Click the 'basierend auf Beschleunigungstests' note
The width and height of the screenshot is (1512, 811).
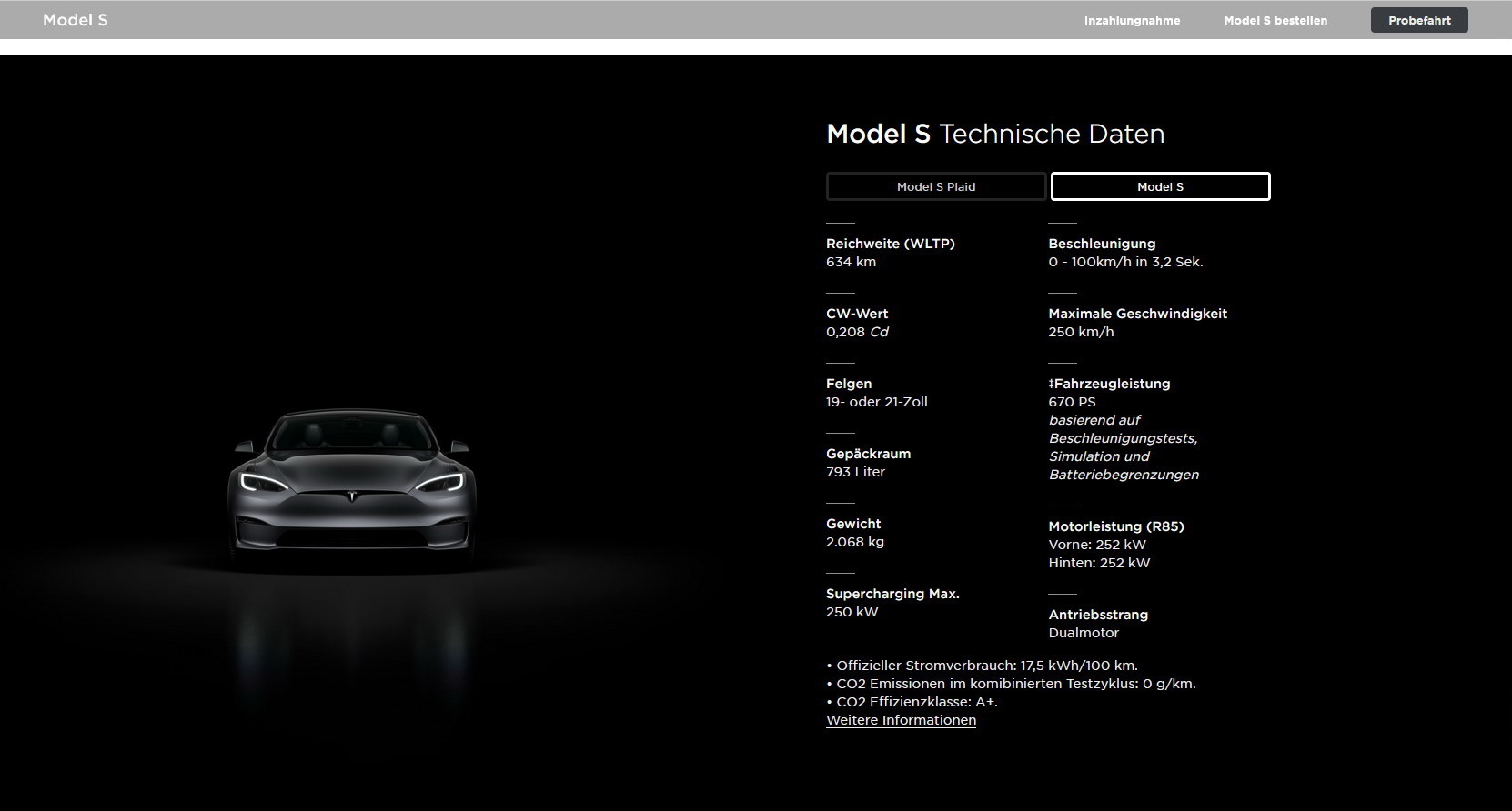coord(1124,447)
